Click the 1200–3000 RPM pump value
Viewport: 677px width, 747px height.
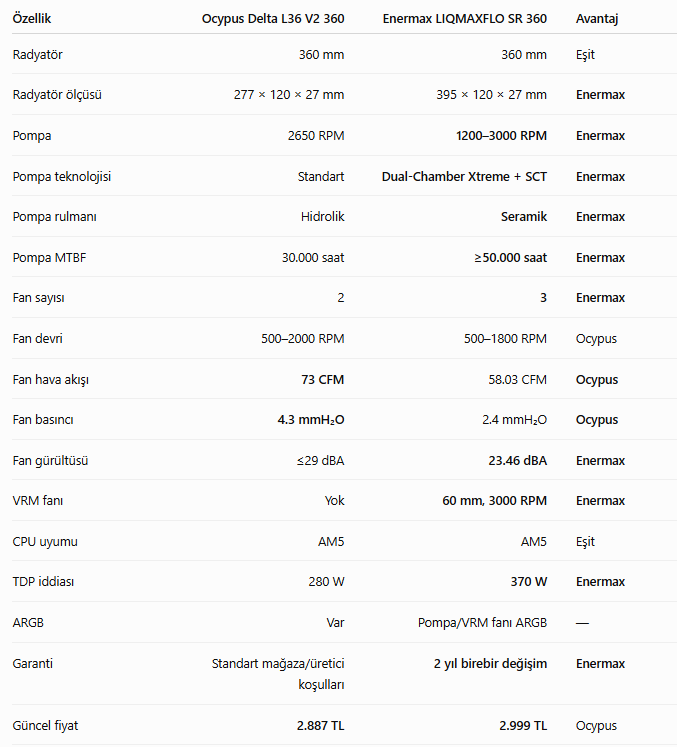click(x=501, y=136)
